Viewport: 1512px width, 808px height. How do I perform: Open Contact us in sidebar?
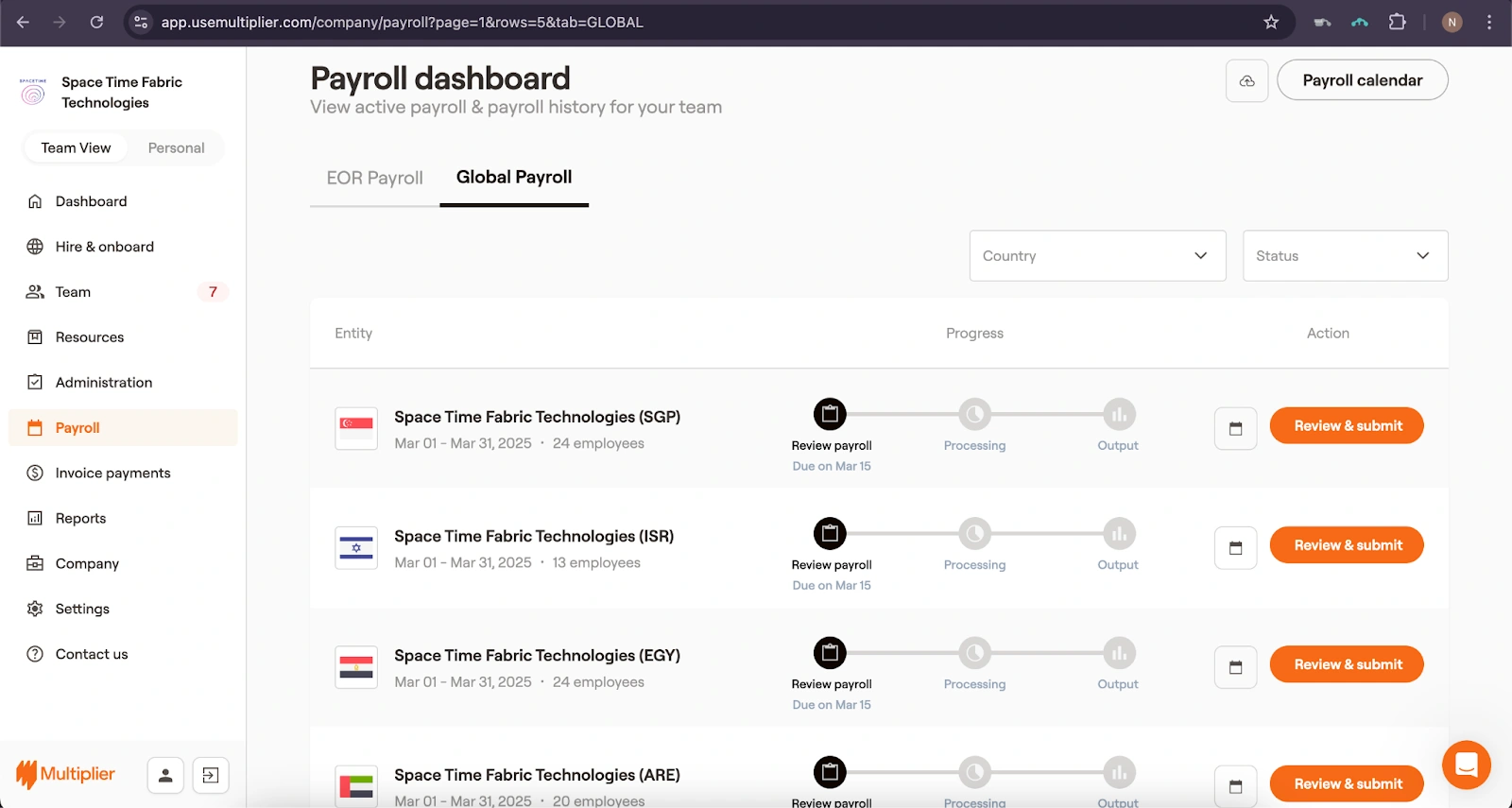(123, 654)
